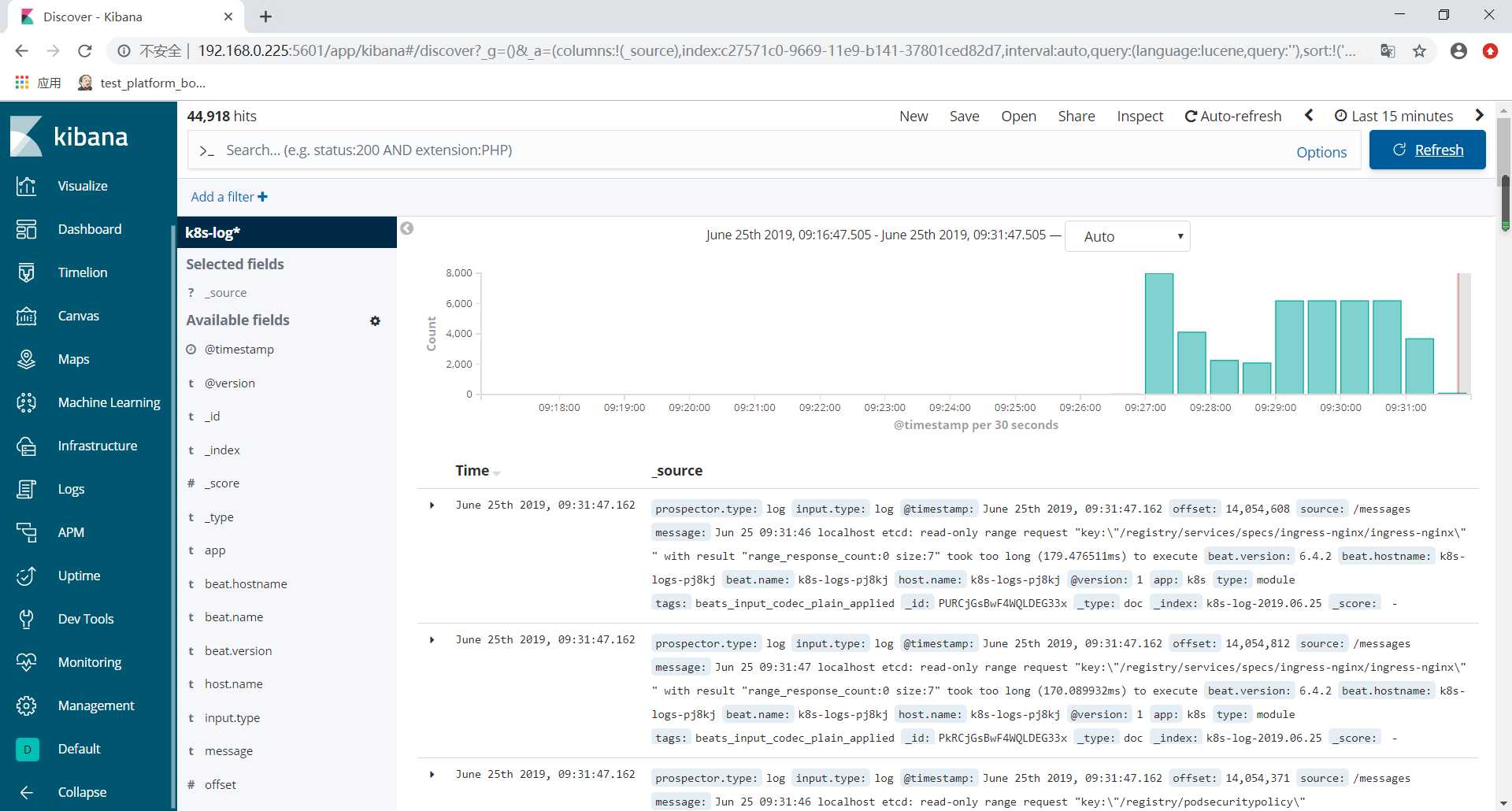Click New in the top menu

(x=913, y=116)
